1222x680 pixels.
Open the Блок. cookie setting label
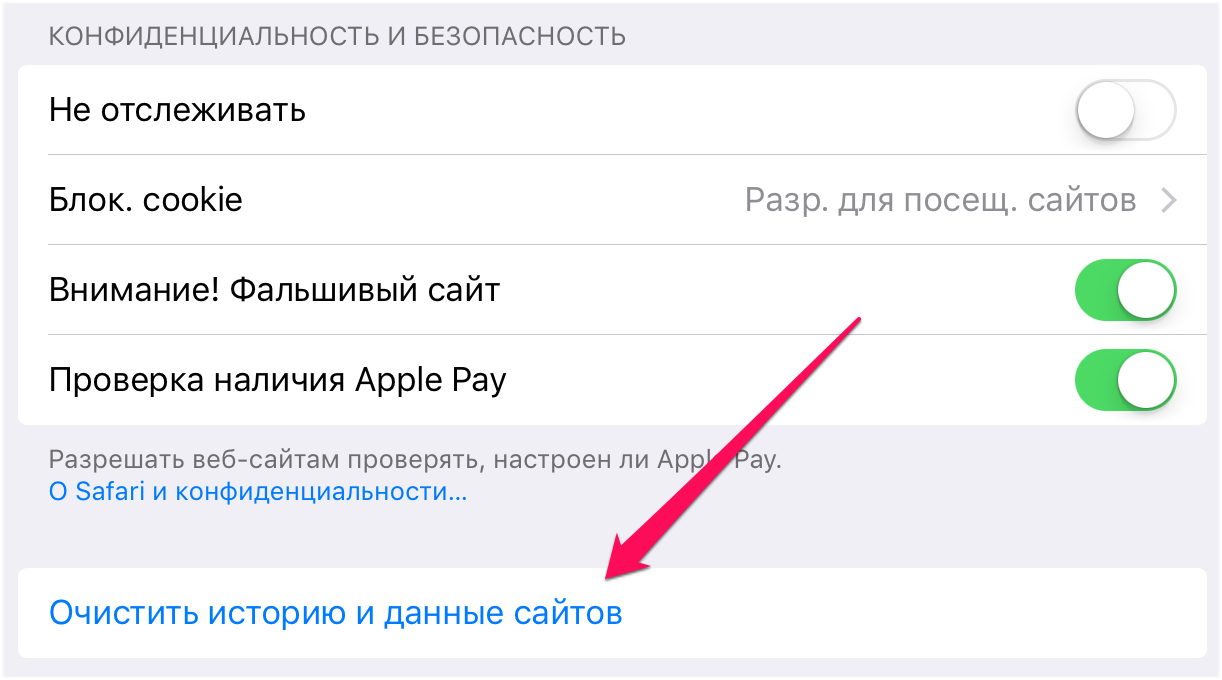(146, 200)
